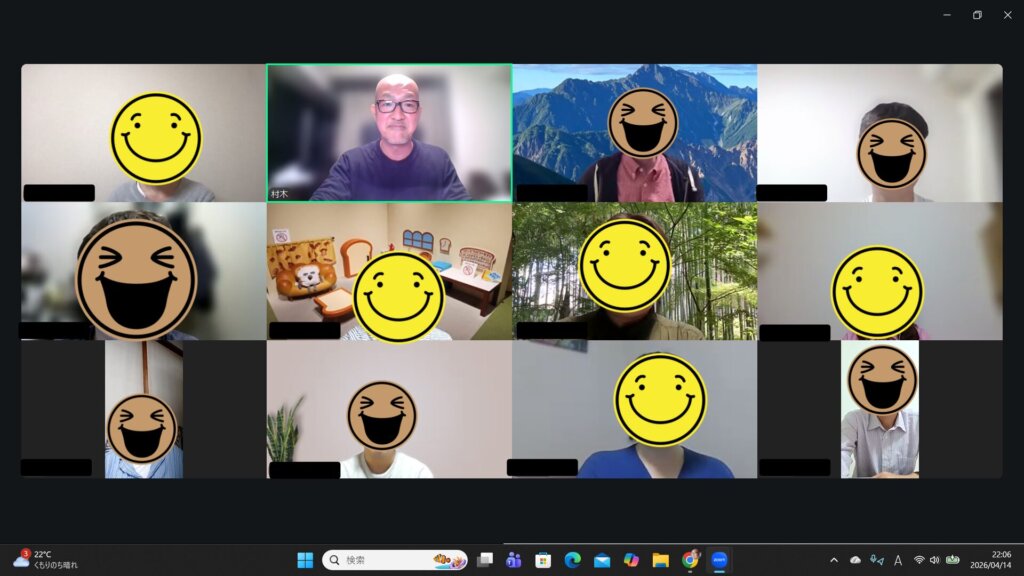Open File Explorer from the taskbar
This screenshot has width=1024, height=576.
click(x=660, y=560)
